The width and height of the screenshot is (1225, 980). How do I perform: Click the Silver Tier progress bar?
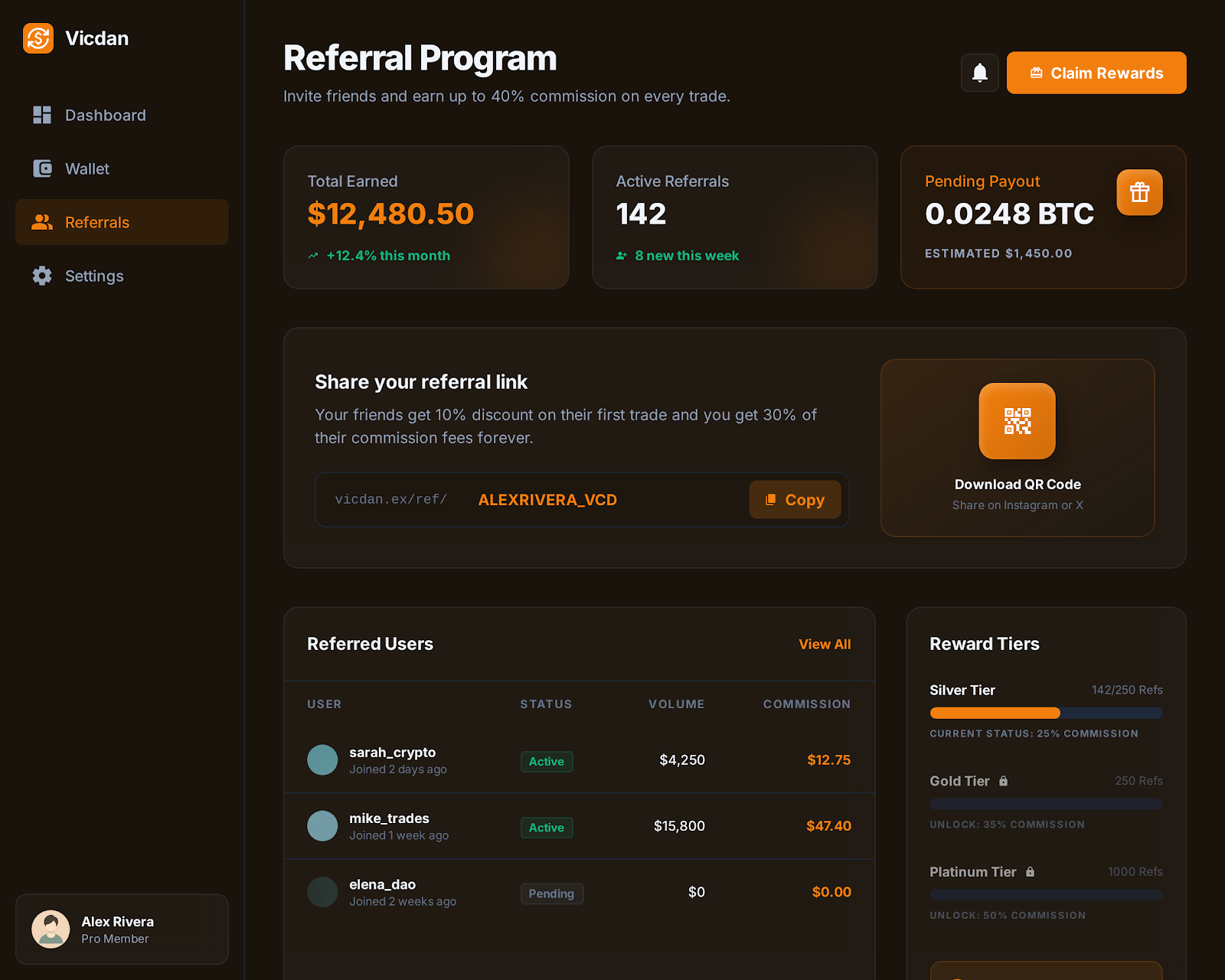[x=1045, y=713]
